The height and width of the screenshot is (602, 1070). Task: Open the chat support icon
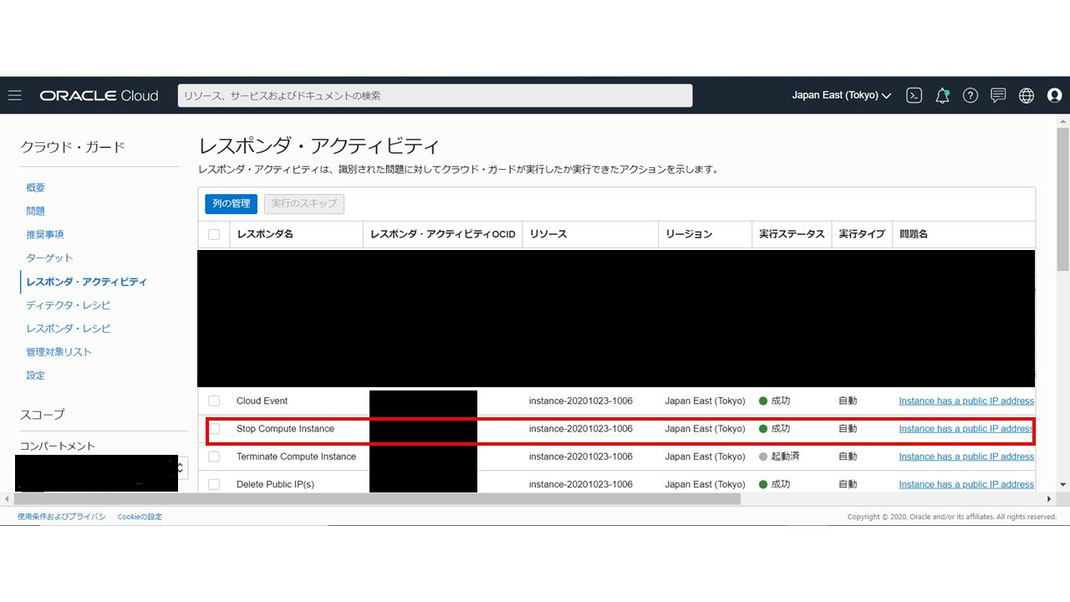point(998,96)
